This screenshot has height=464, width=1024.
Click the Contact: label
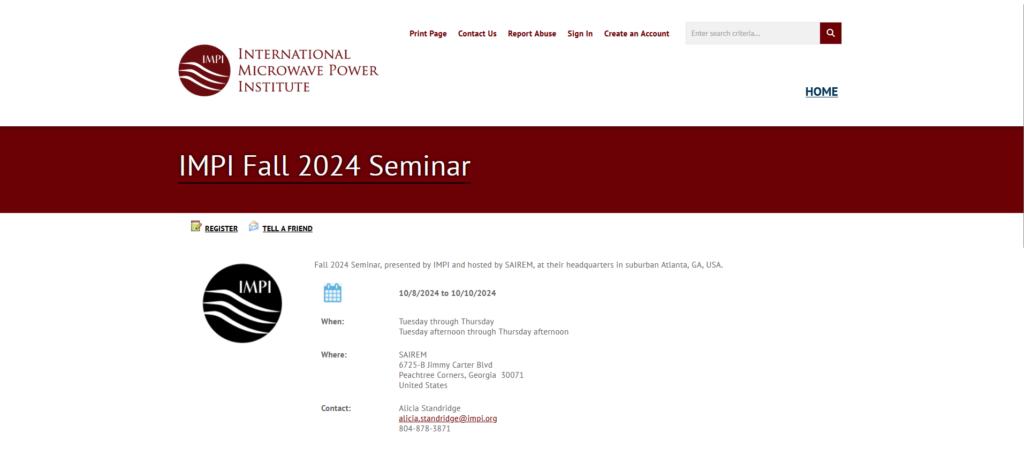(336, 408)
